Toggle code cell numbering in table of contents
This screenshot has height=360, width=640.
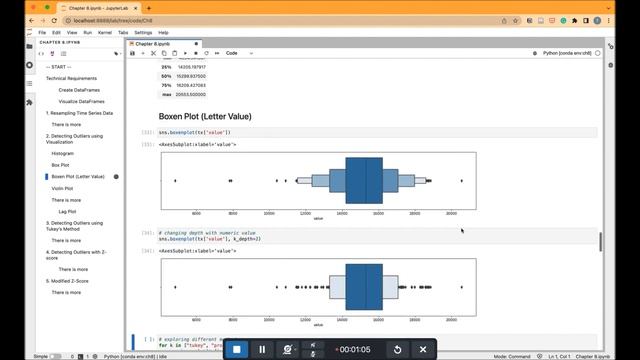(41, 53)
